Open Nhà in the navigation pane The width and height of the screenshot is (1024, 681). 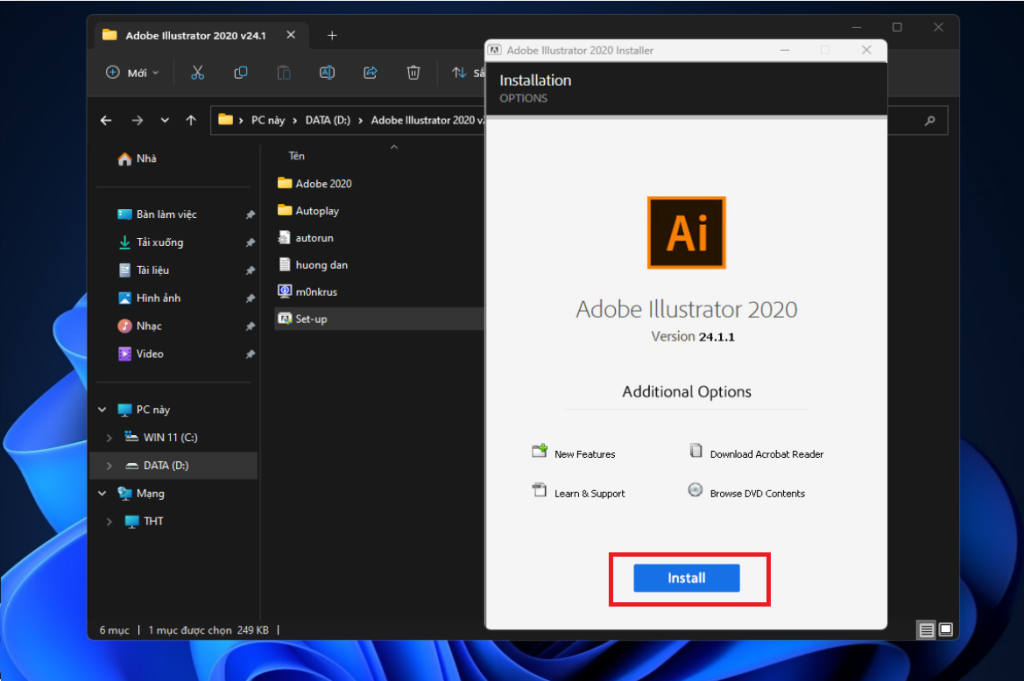(x=137, y=159)
